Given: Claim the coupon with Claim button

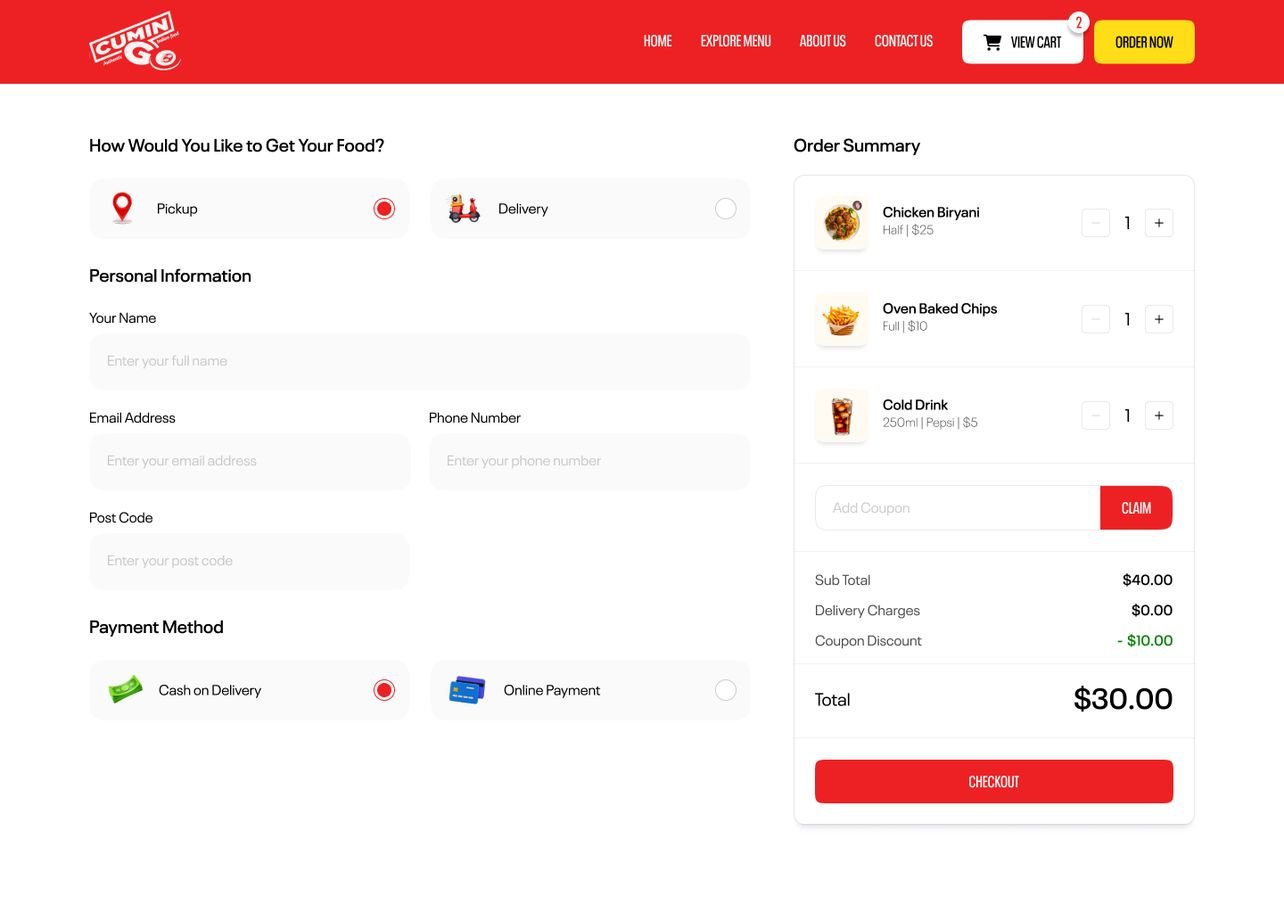Looking at the screenshot, I should (x=1136, y=508).
